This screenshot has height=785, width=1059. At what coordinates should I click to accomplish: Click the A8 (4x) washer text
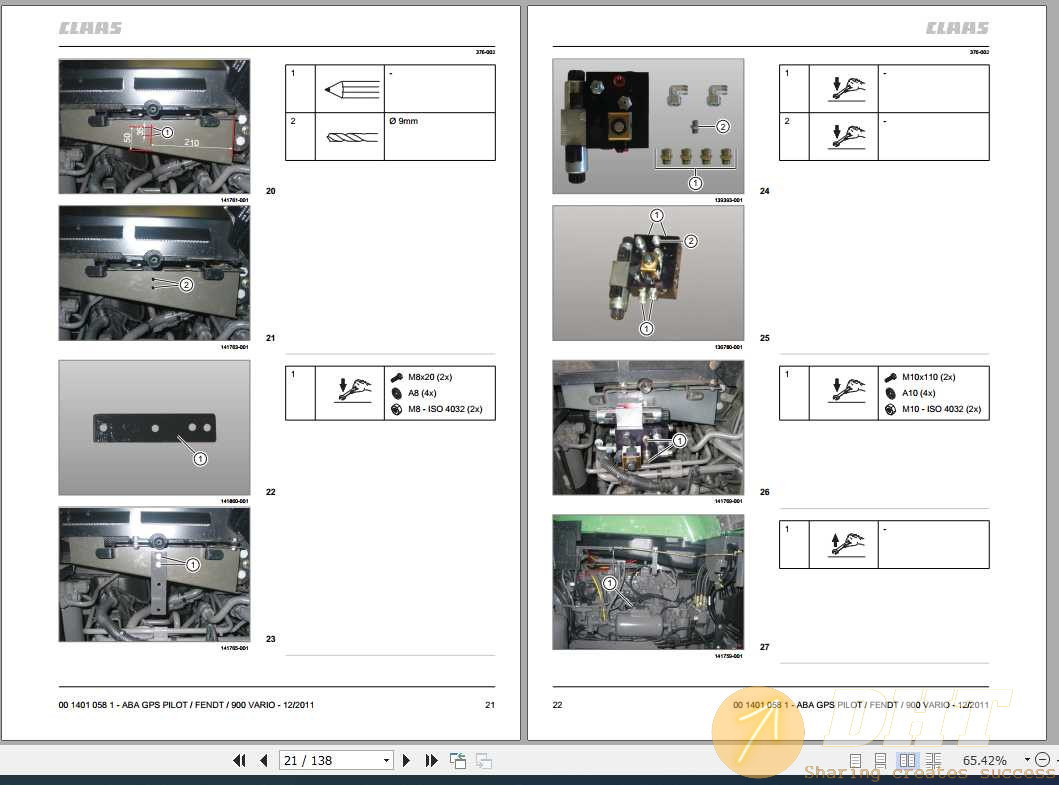tap(422, 393)
